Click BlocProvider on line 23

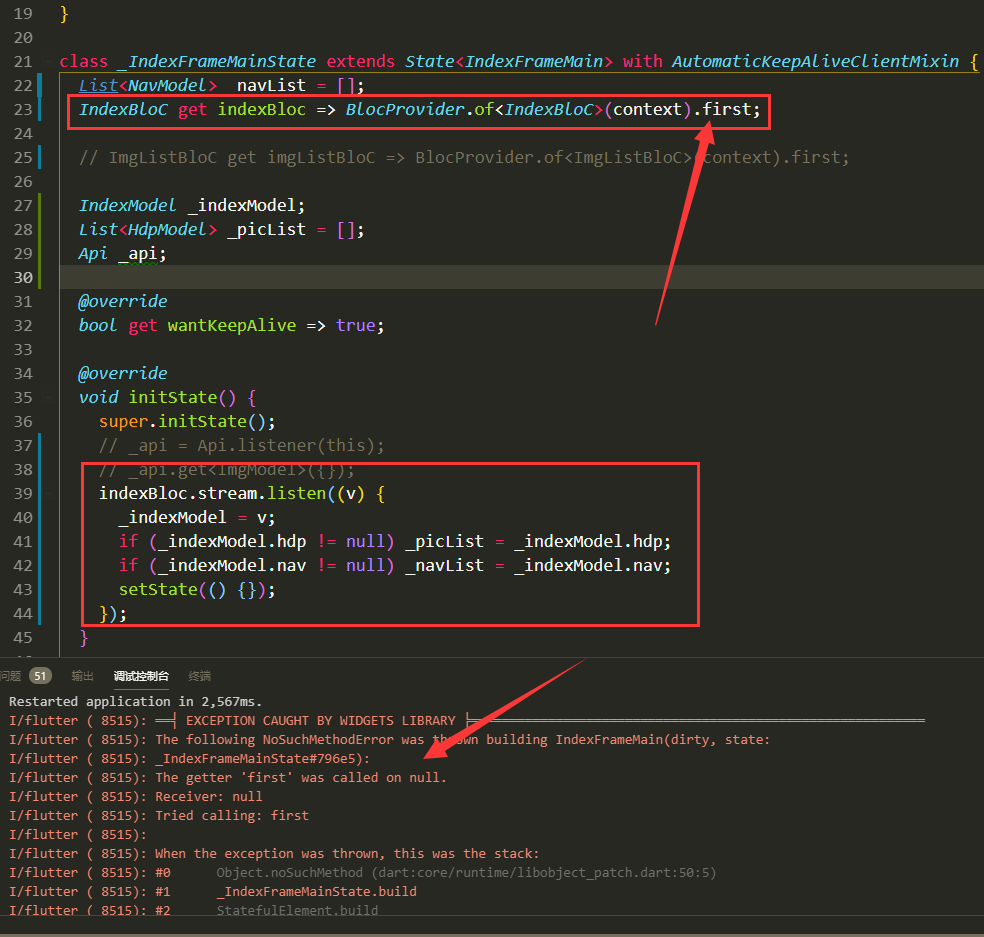coord(405,110)
